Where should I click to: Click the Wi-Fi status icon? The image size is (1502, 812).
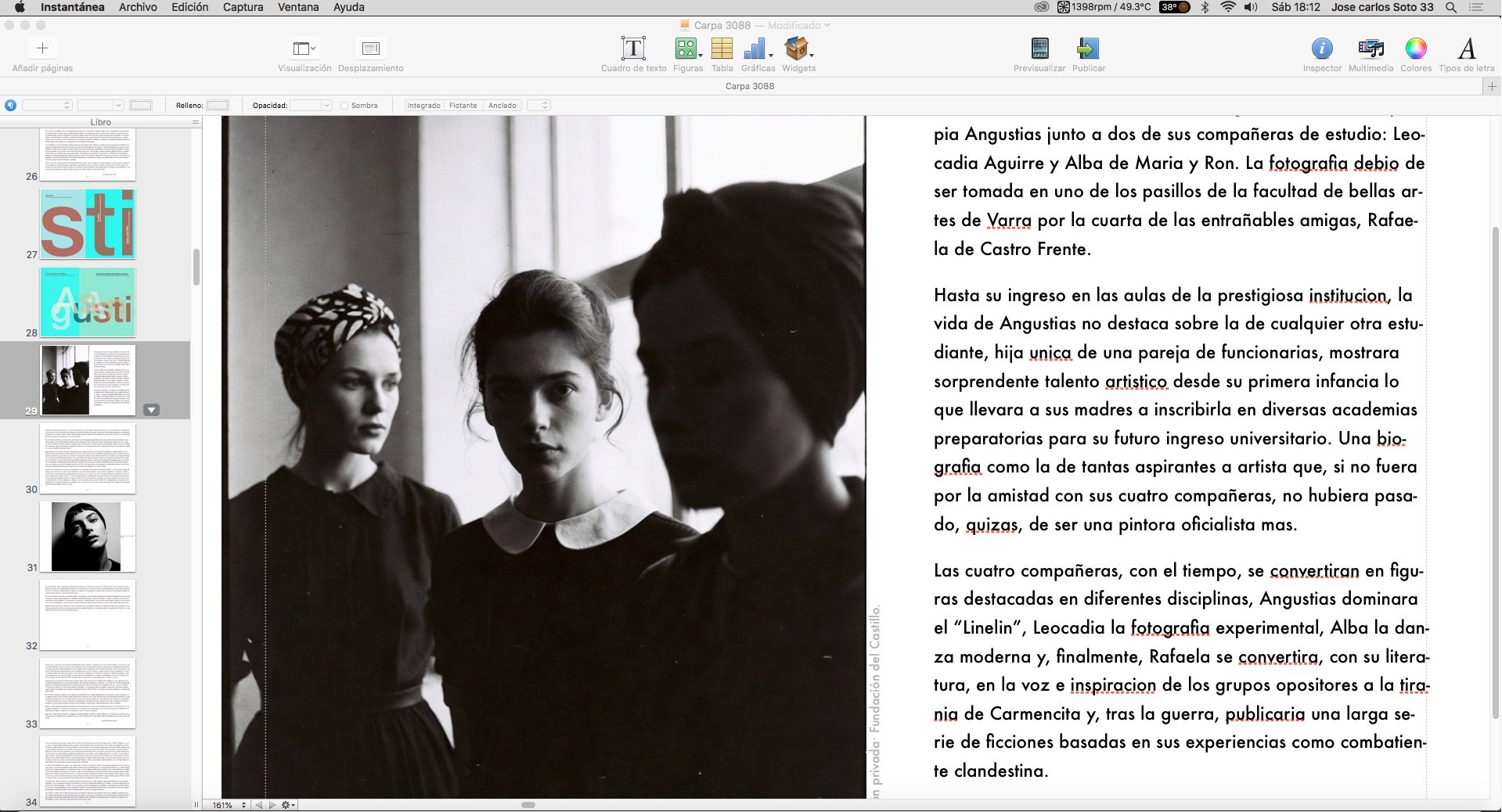click(1227, 7)
